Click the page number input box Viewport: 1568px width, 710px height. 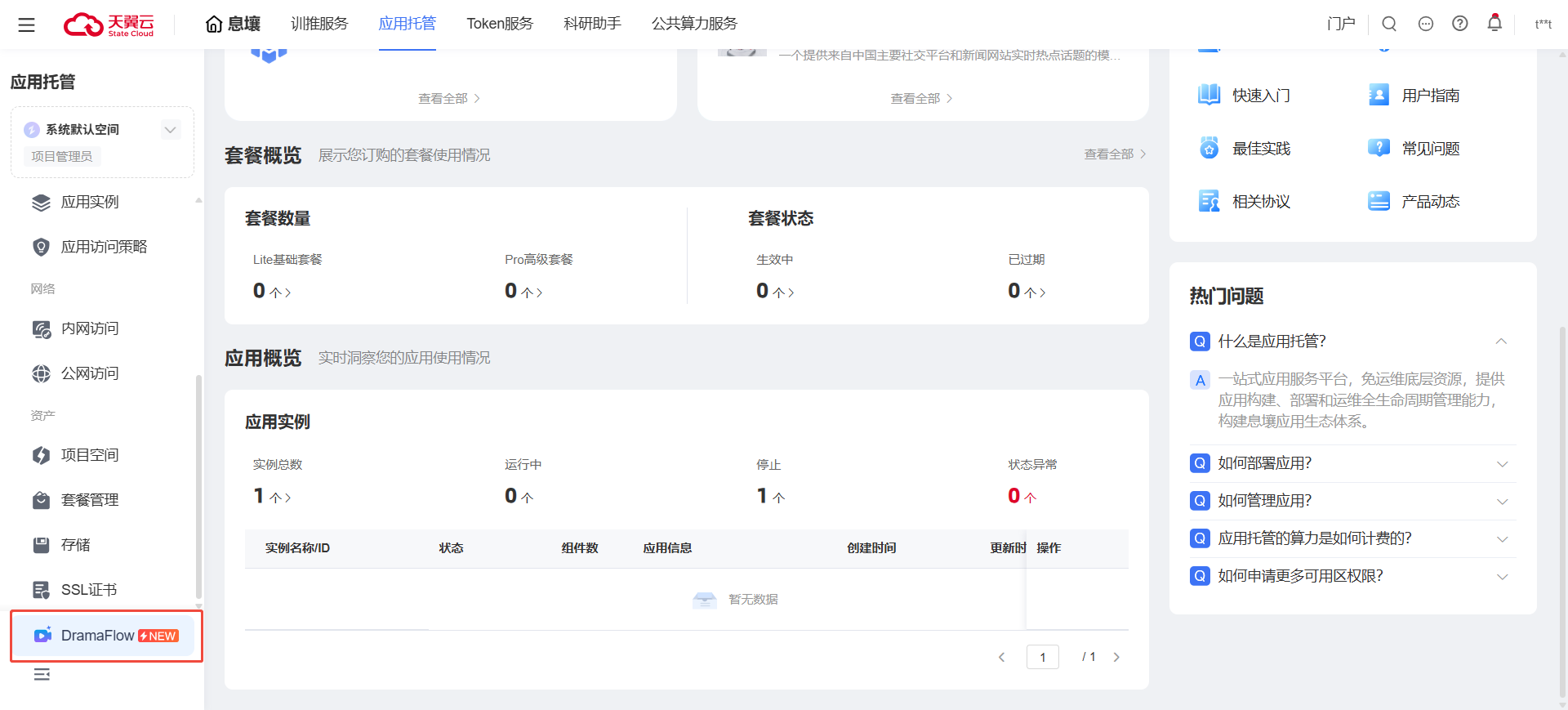(x=1043, y=657)
